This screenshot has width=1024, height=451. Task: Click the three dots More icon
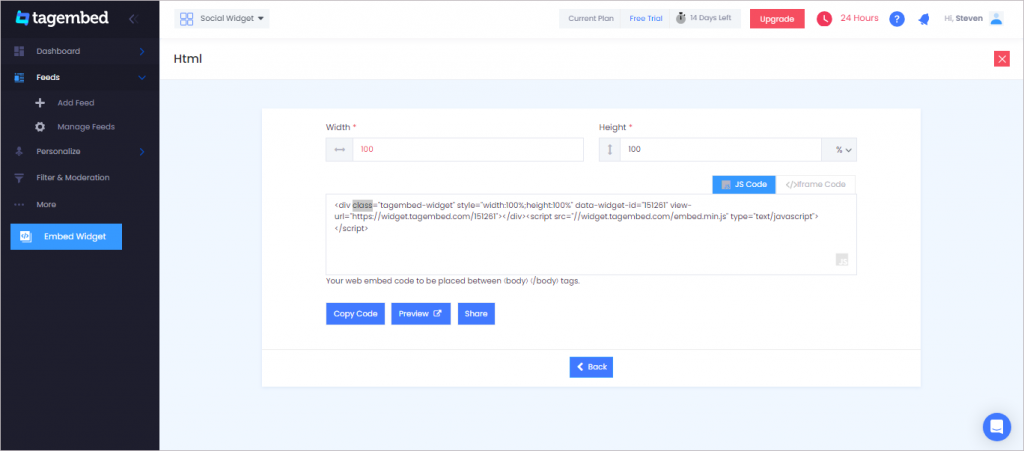(19, 204)
